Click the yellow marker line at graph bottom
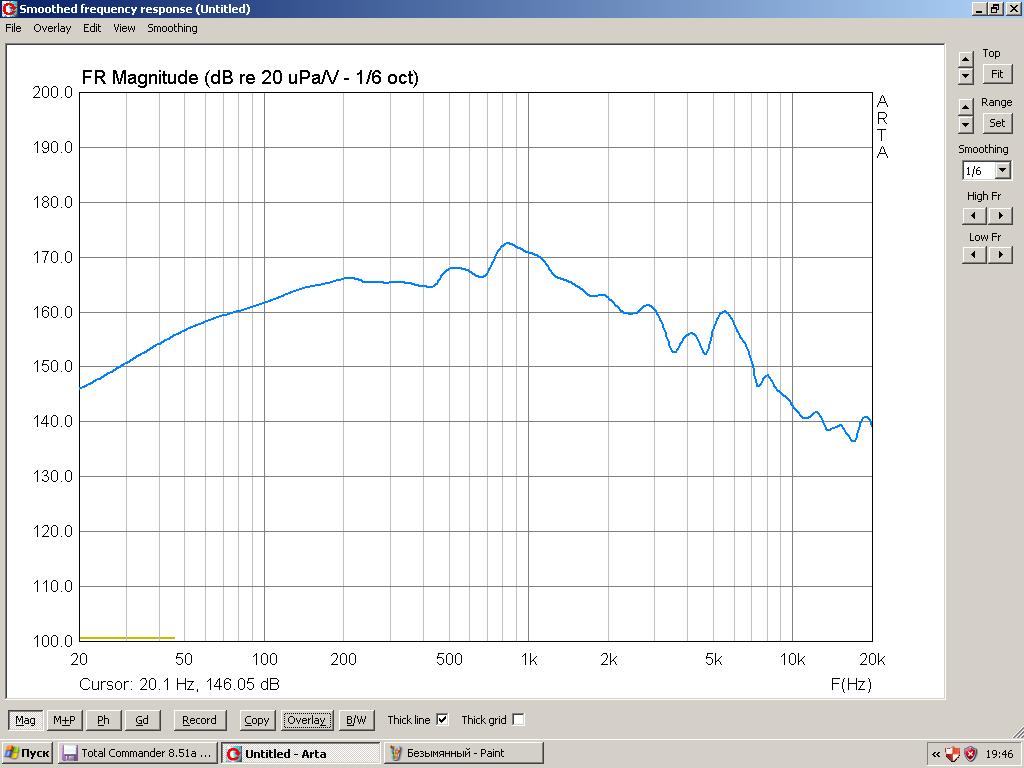Screen dimensions: 1024x768 (x=127, y=637)
